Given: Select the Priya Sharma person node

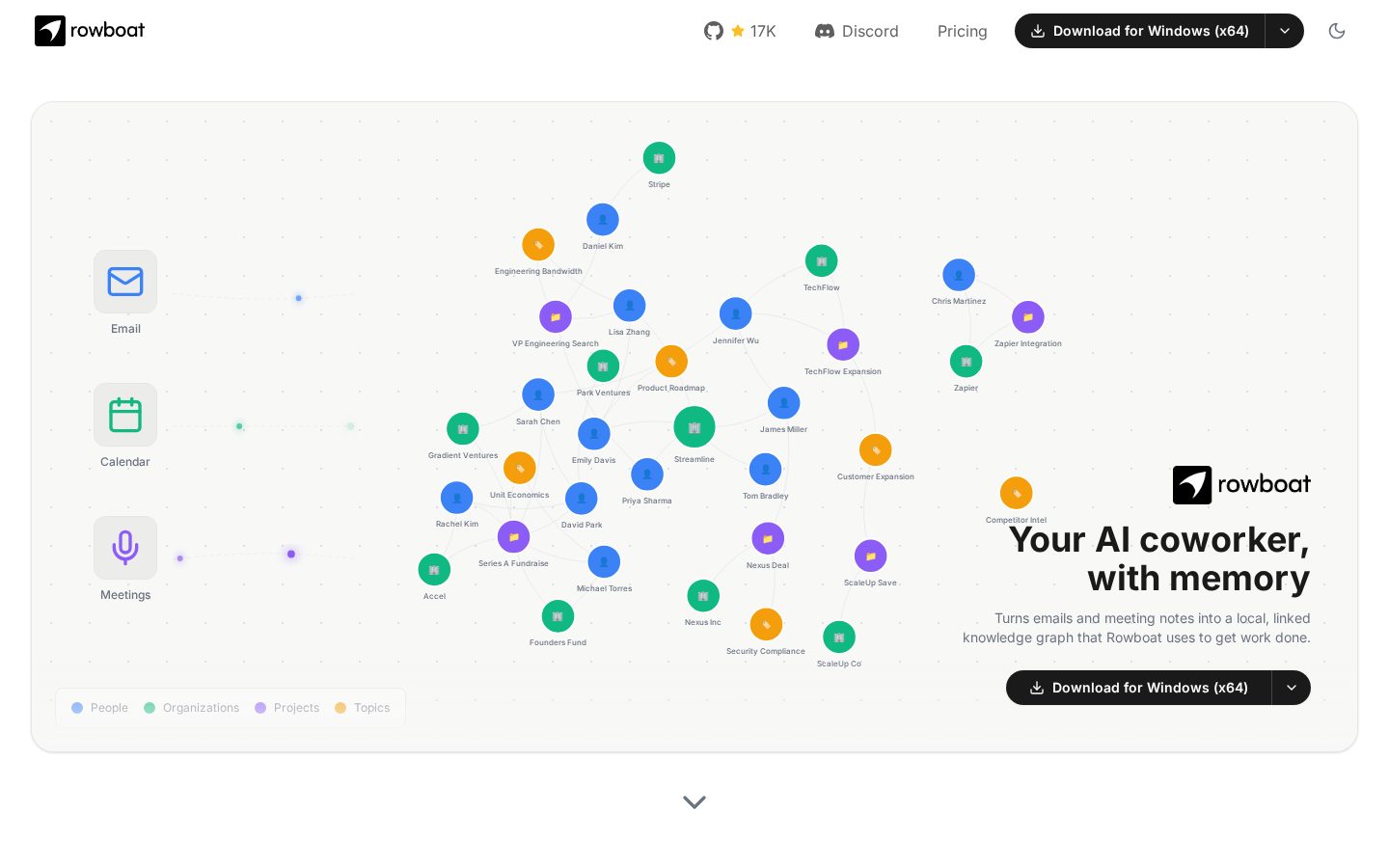Looking at the screenshot, I should click(647, 475).
